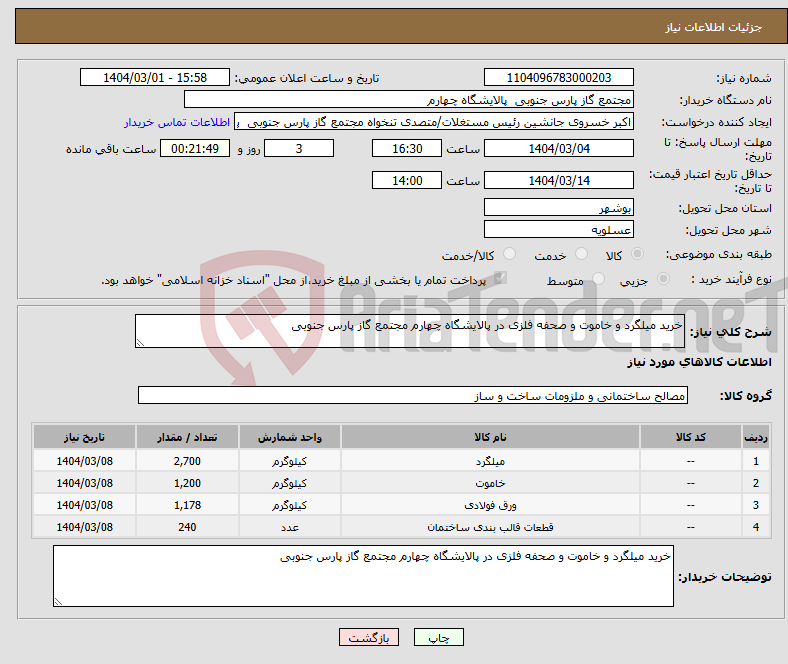Click the تاریخ نیاز column header

(x=85, y=438)
